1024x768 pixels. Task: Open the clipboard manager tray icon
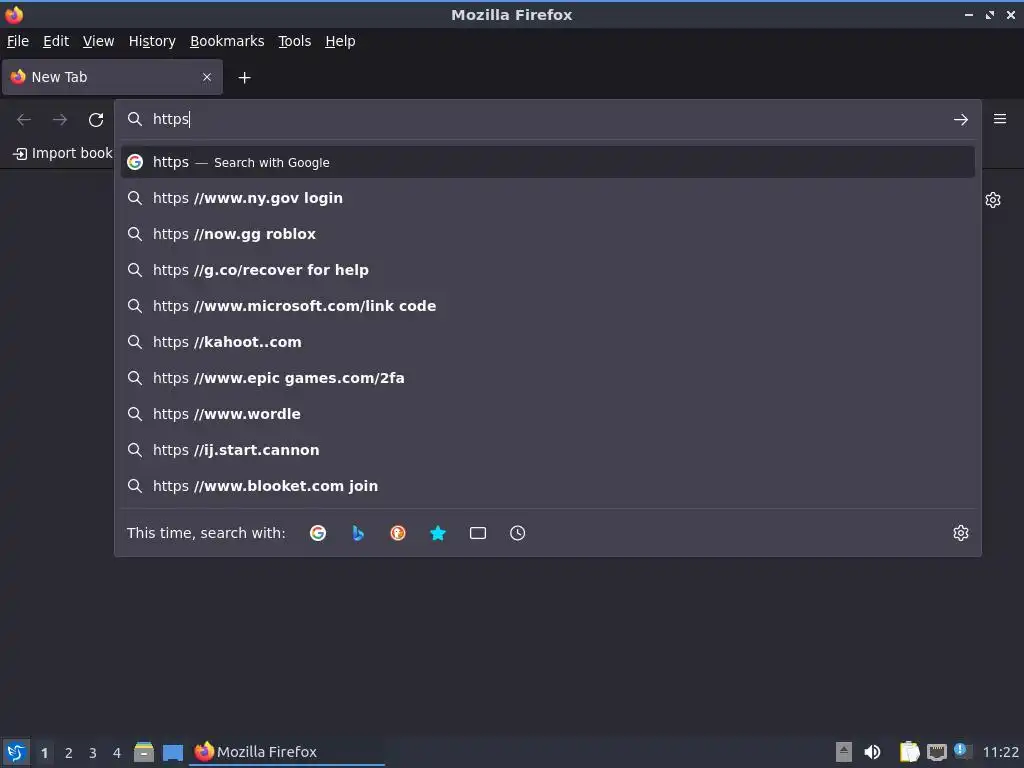909,752
